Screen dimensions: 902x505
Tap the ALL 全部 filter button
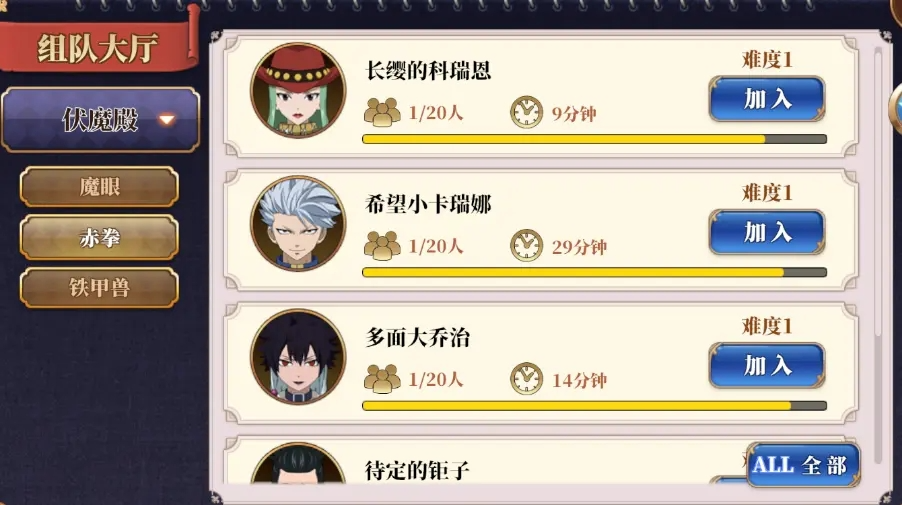pos(803,465)
